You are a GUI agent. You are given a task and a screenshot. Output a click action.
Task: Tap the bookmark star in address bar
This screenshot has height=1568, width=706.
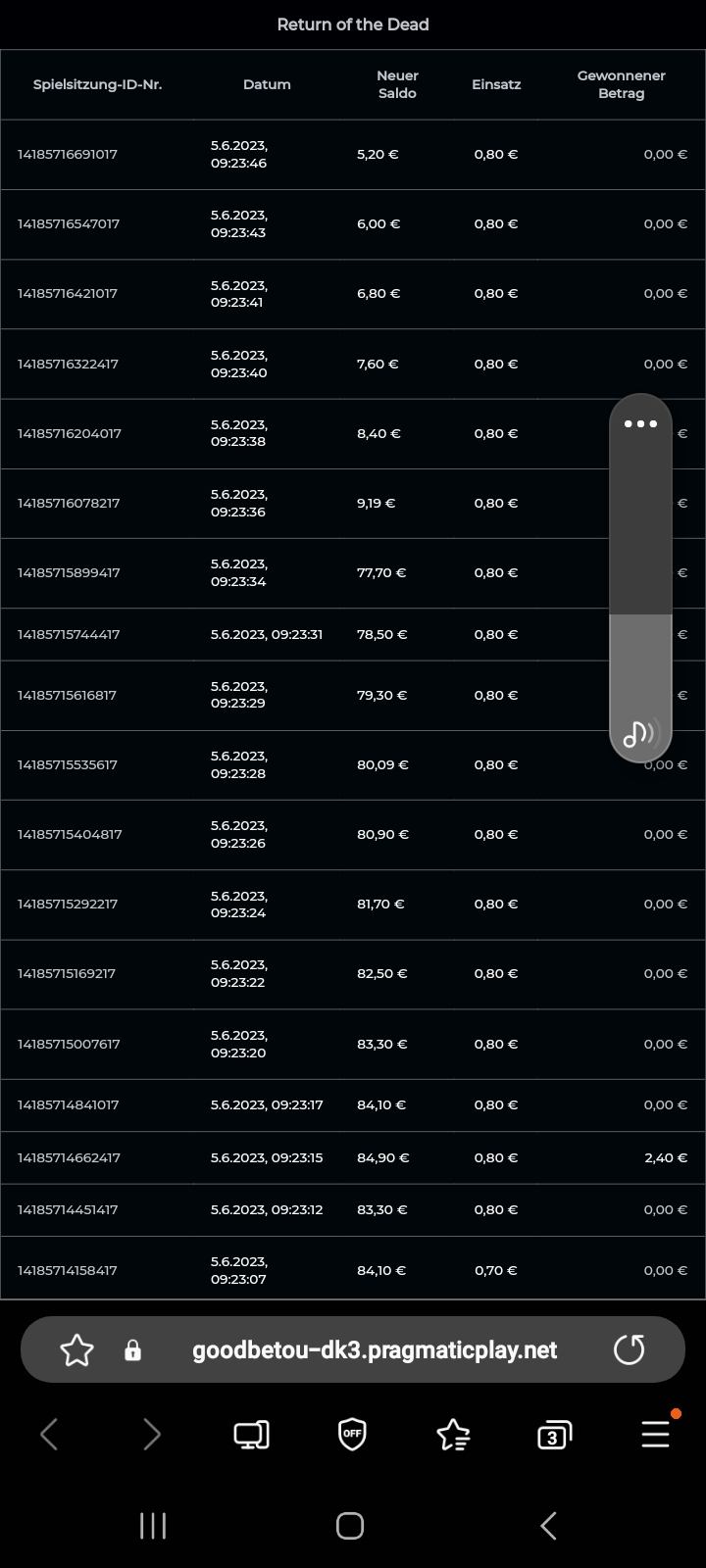76,1350
